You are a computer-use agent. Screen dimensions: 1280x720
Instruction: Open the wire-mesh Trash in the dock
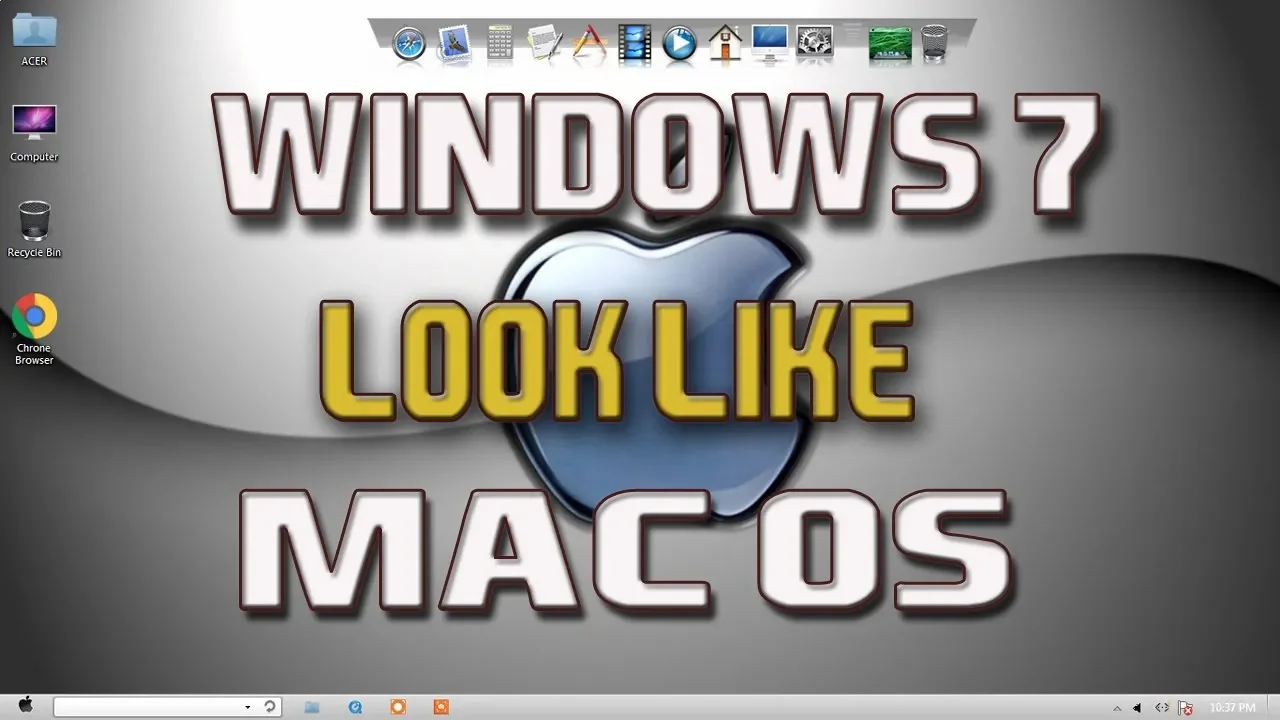(x=934, y=43)
